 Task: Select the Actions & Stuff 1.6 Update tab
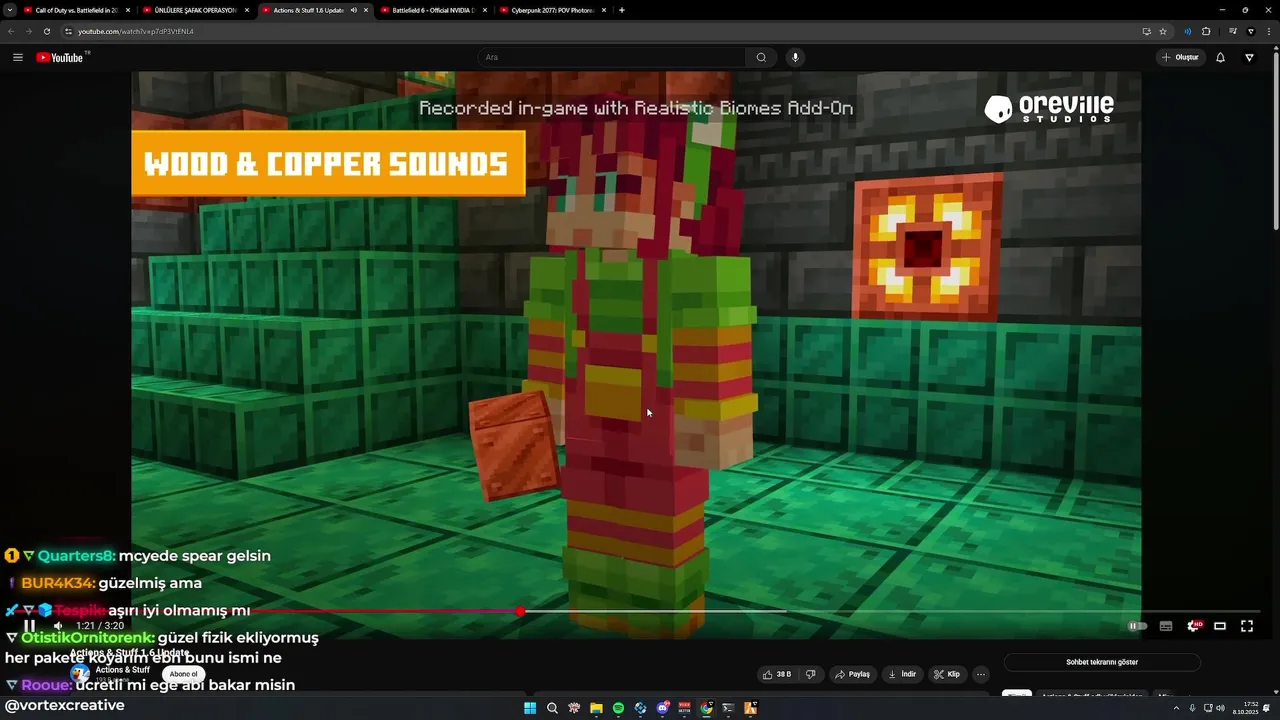click(x=308, y=10)
